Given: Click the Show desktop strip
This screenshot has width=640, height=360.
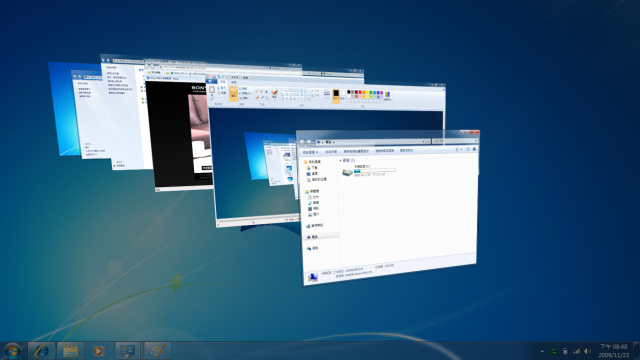Looking at the screenshot, I should [x=636, y=351].
